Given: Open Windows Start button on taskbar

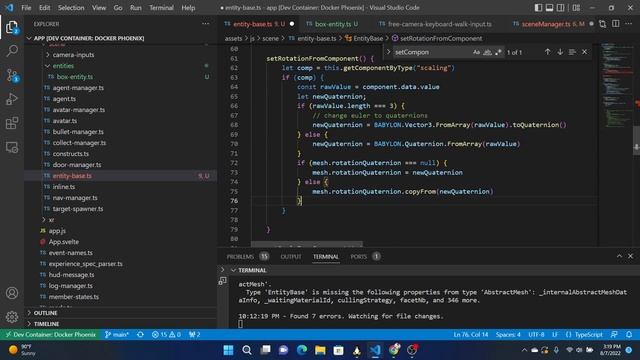Looking at the screenshot, I should pyautogui.click(x=228, y=350).
